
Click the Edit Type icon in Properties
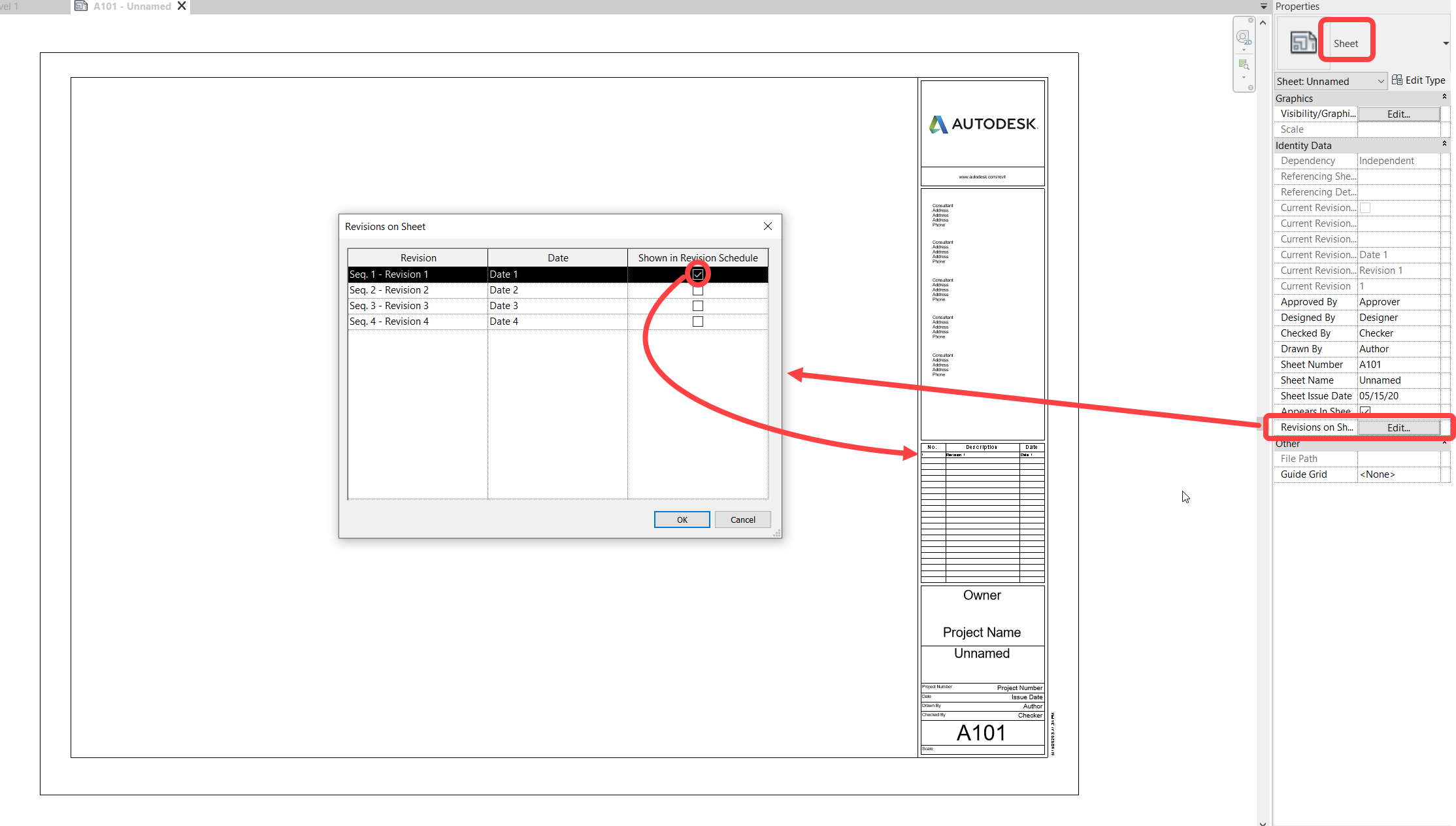click(x=1397, y=80)
